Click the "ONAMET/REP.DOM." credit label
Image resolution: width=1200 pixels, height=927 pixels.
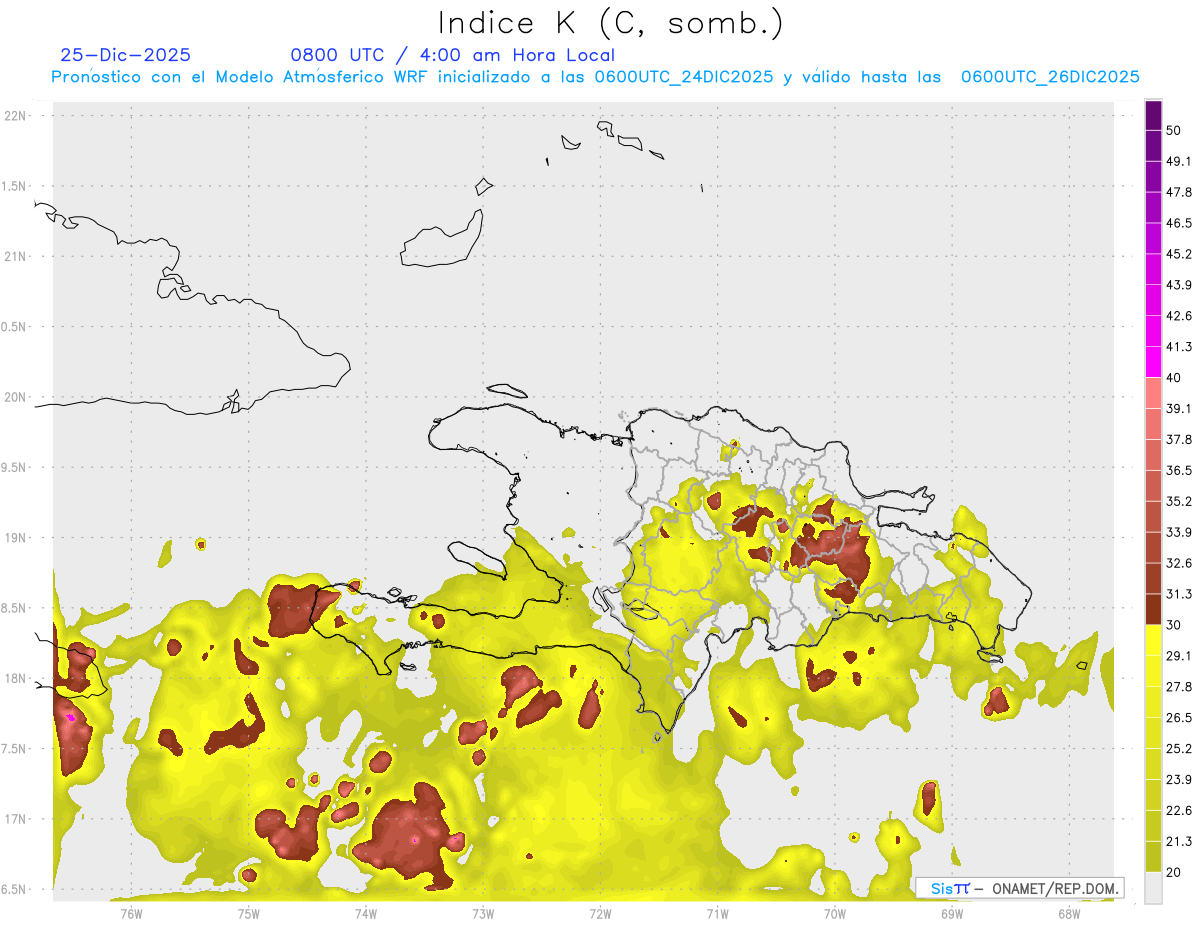(1055, 888)
